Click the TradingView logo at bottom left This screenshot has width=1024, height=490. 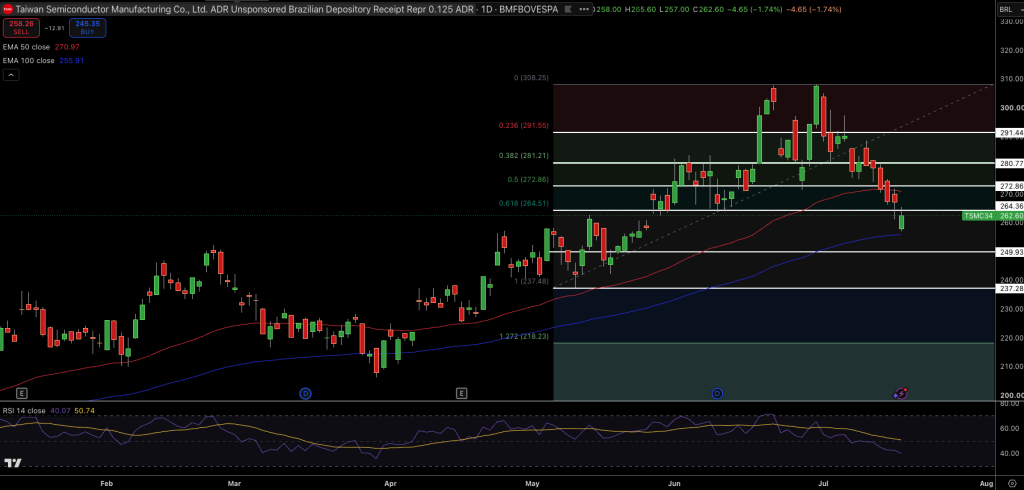tap(12, 464)
